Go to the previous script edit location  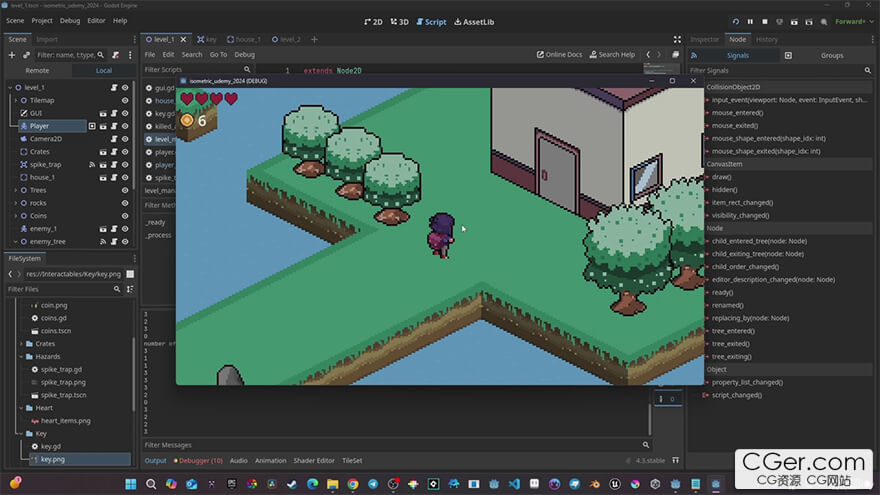(648, 54)
